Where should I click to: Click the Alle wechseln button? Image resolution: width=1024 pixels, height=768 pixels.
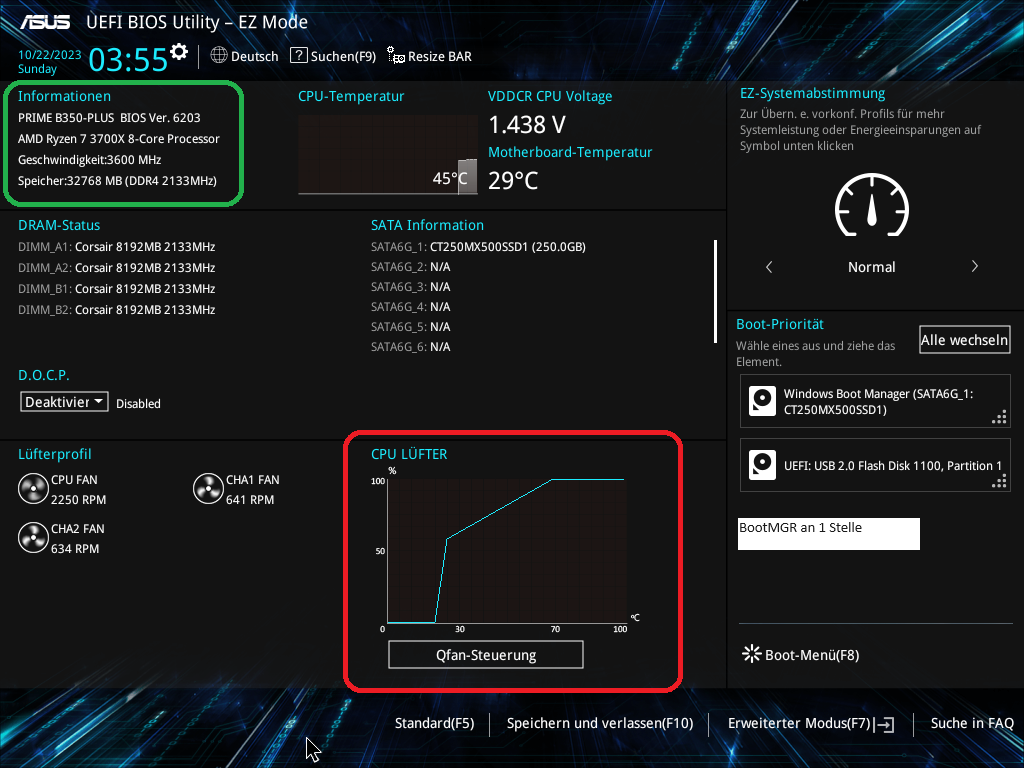(x=965, y=340)
